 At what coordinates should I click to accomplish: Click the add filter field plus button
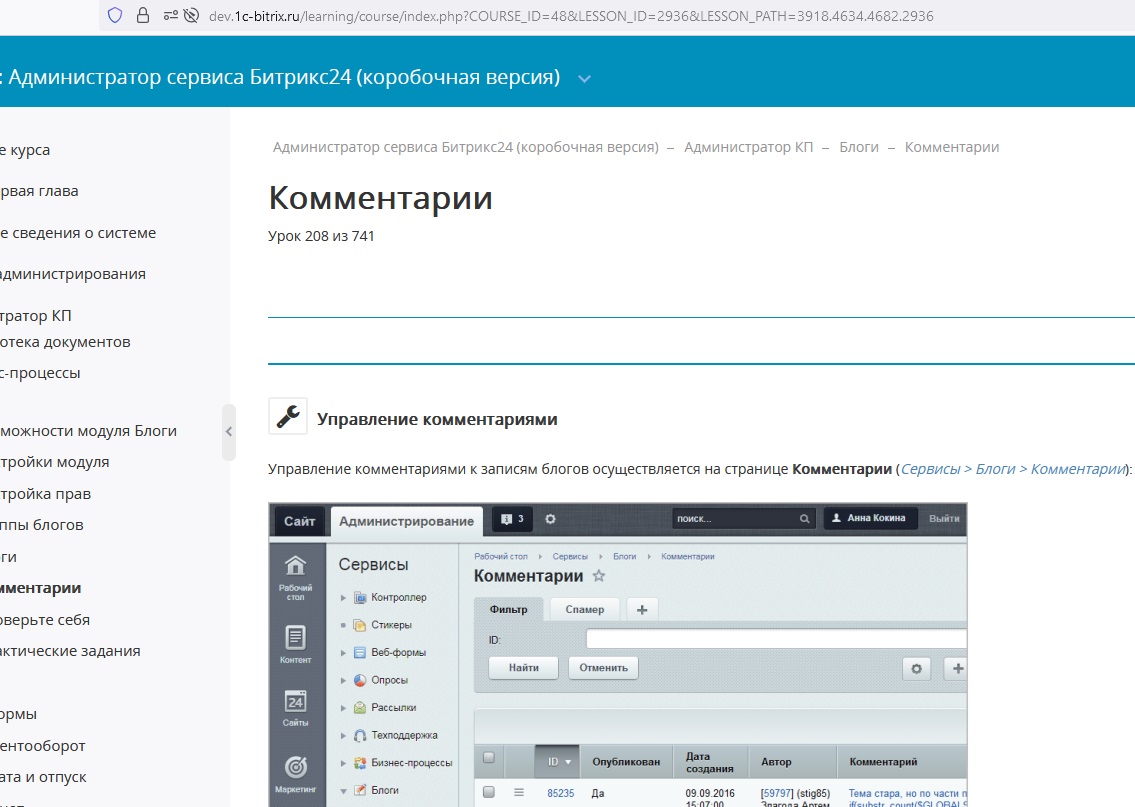click(957, 669)
